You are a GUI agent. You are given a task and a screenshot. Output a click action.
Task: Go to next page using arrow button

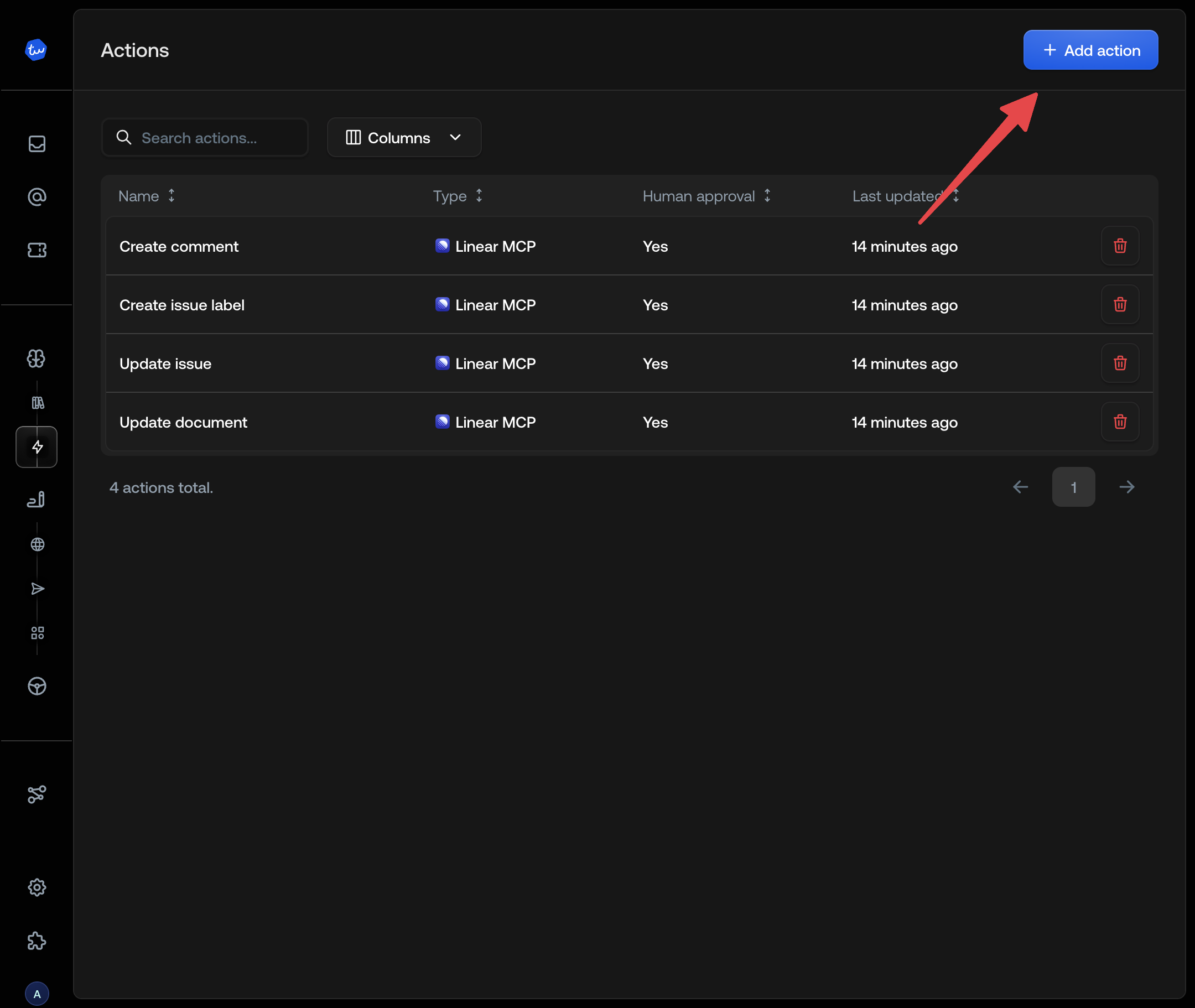click(1126, 487)
